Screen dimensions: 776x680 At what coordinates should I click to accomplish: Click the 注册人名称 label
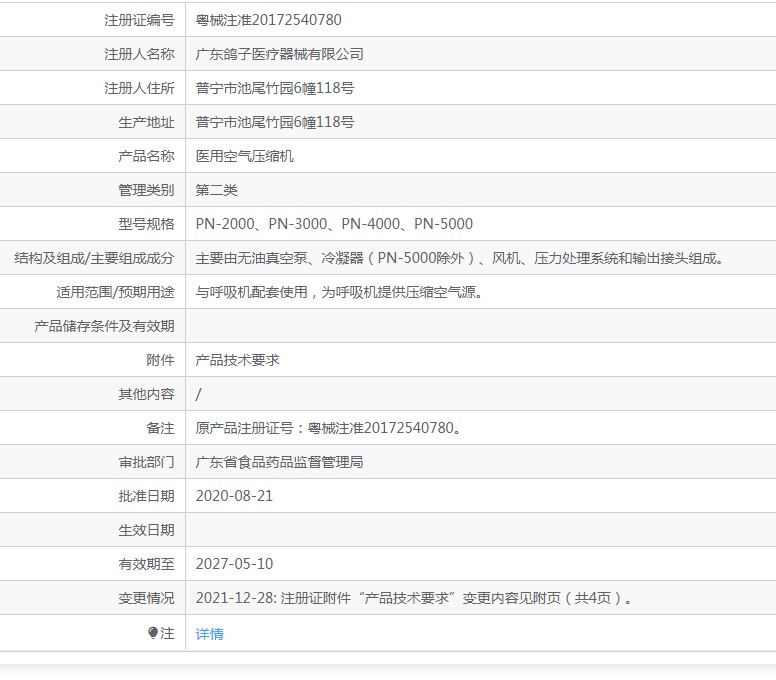(139, 54)
